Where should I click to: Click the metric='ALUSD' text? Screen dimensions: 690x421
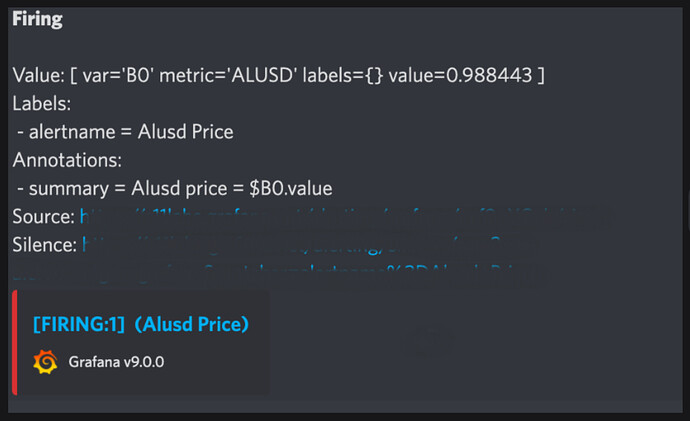click(x=228, y=75)
